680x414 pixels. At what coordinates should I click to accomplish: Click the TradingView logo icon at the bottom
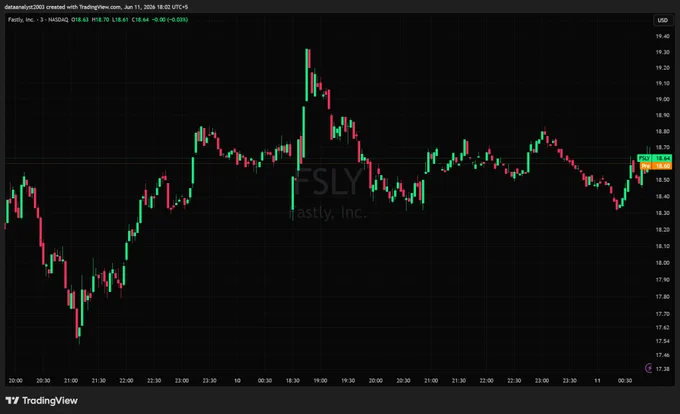pyautogui.click(x=12, y=400)
